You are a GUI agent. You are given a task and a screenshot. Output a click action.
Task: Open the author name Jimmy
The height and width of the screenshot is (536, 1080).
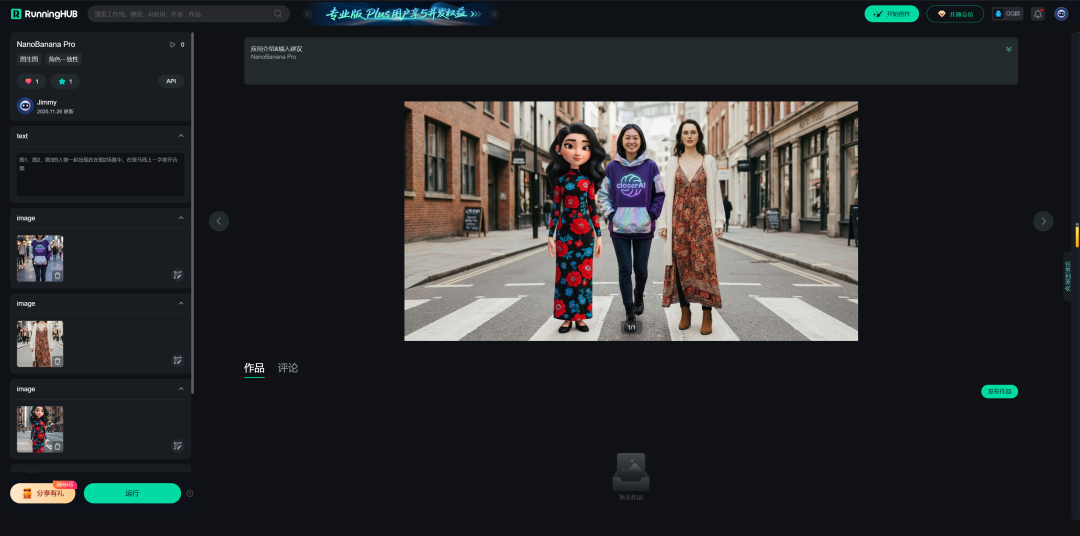coord(47,102)
